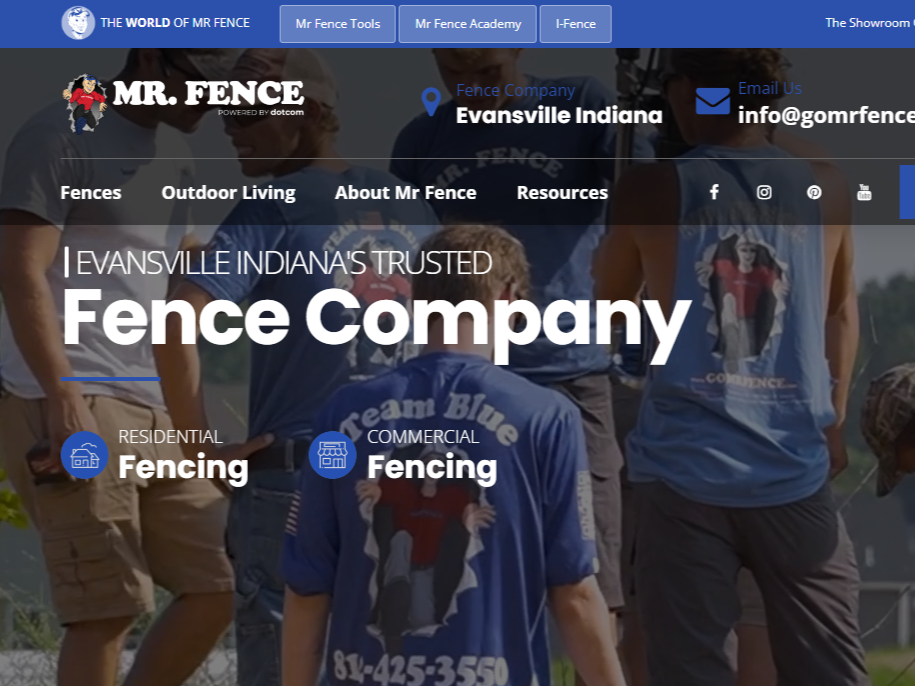This screenshot has width=915, height=686.
Task: Open the Resources menu
Action: click(x=562, y=192)
